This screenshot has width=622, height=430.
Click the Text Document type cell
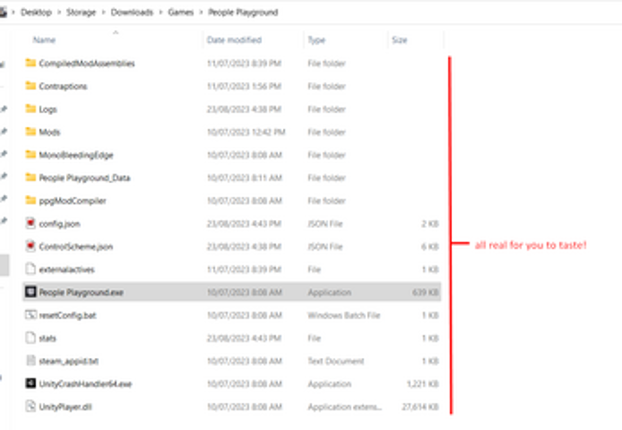pos(336,361)
